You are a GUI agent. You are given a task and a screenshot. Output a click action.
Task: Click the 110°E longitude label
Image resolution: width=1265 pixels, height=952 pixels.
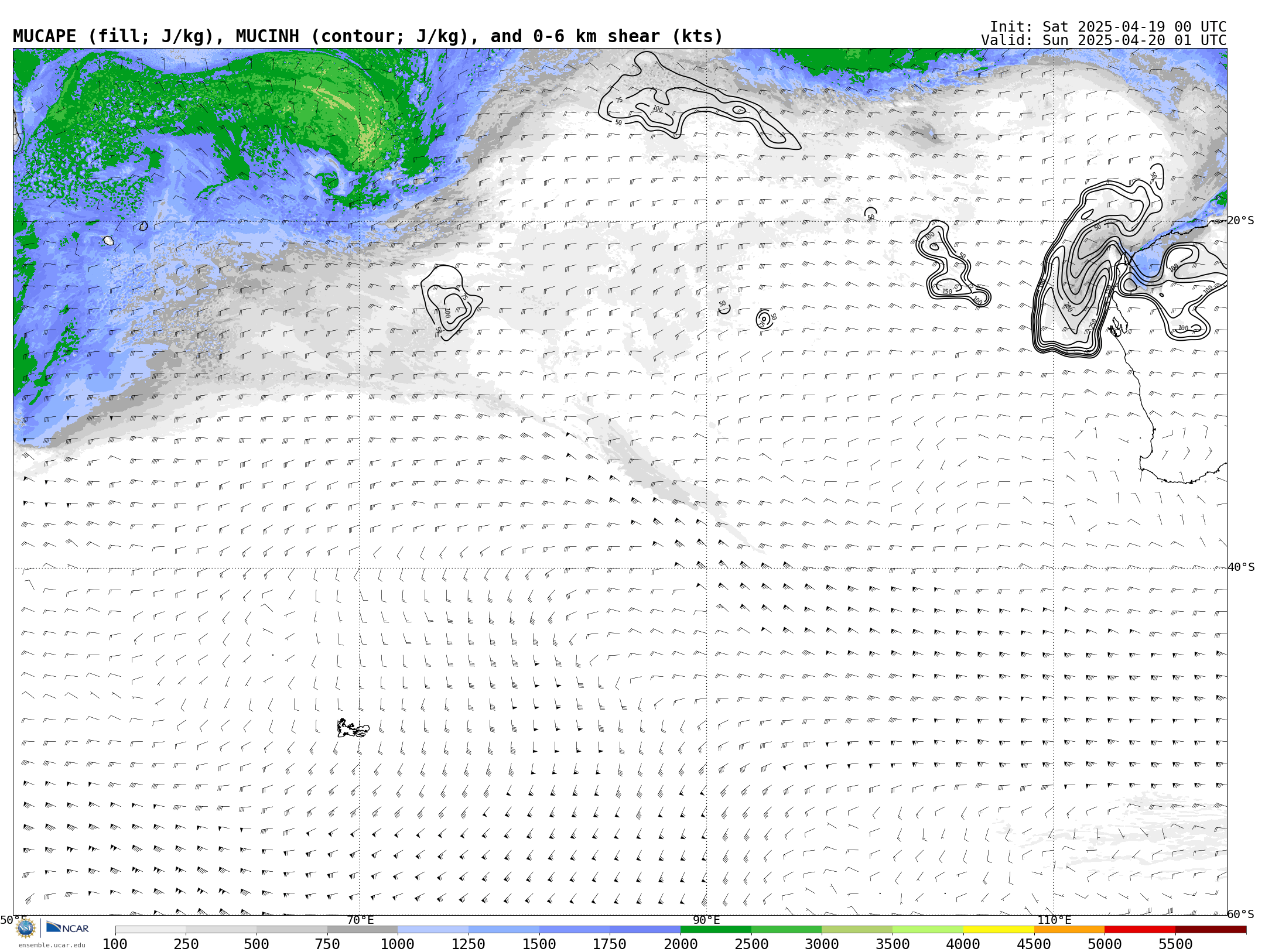coord(1054,920)
